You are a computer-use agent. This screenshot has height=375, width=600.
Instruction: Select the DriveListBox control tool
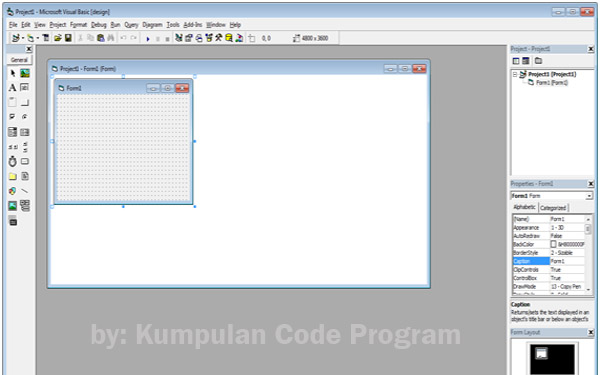pos(25,161)
